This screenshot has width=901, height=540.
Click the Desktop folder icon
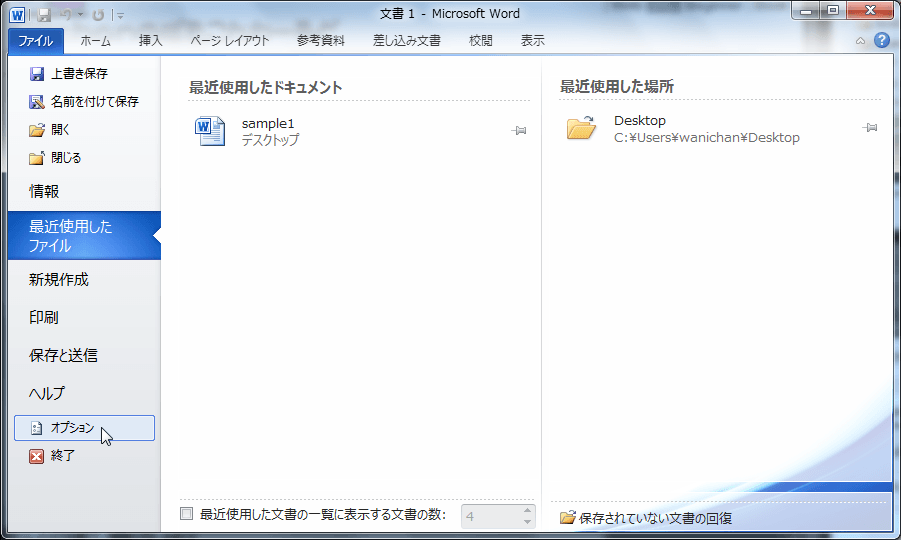click(581, 128)
